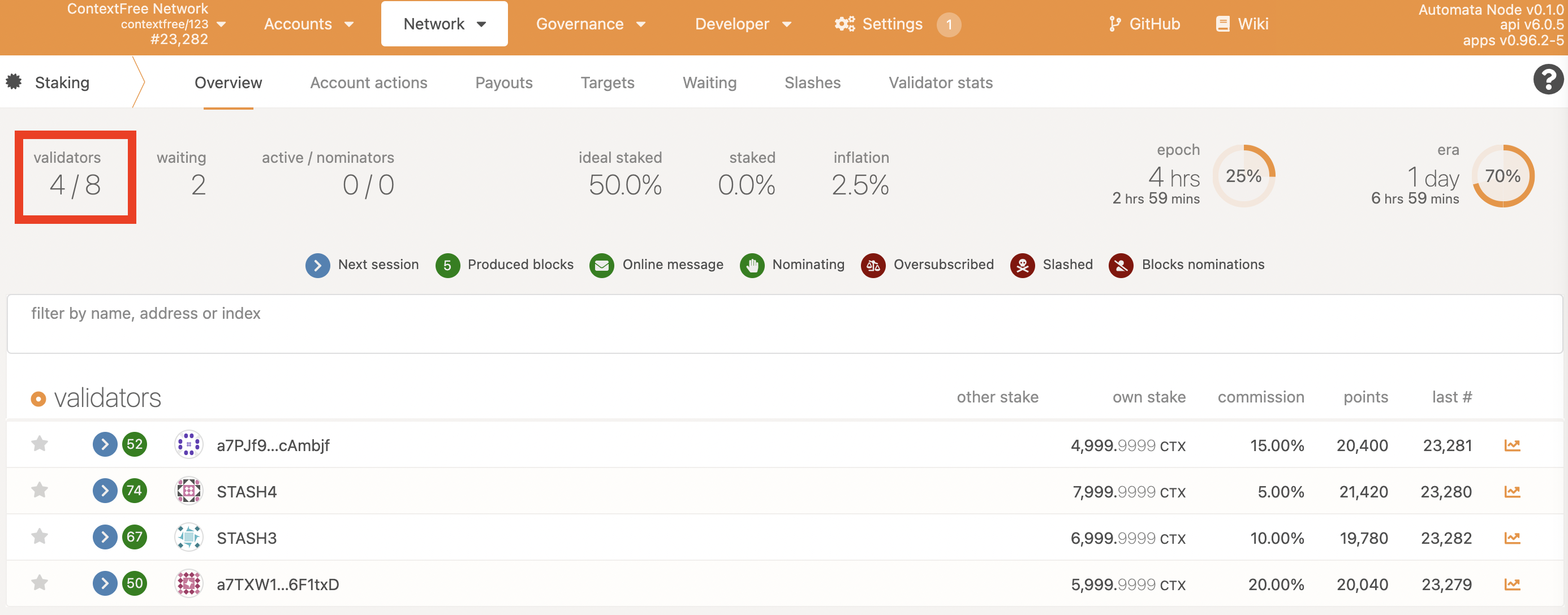Click the Blocks nominations icon
The image size is (1568, 615).
(x=1121, y=265)
